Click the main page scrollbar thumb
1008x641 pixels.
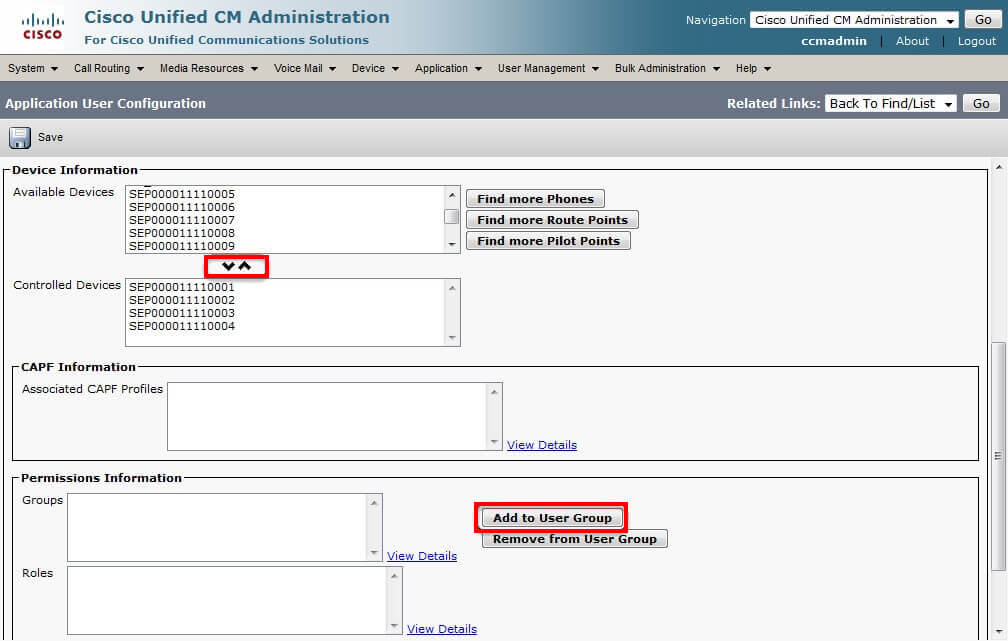coord(998,456)
